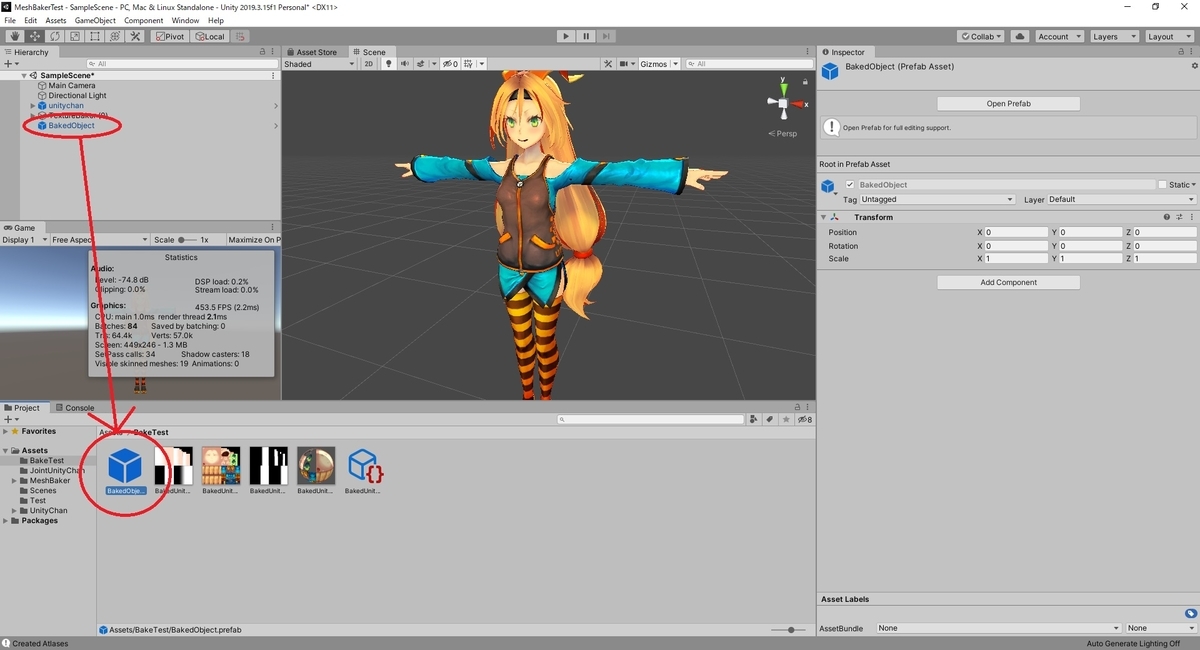Select the Move tool
1200x650 pixels.
click(x=35, y=37)
